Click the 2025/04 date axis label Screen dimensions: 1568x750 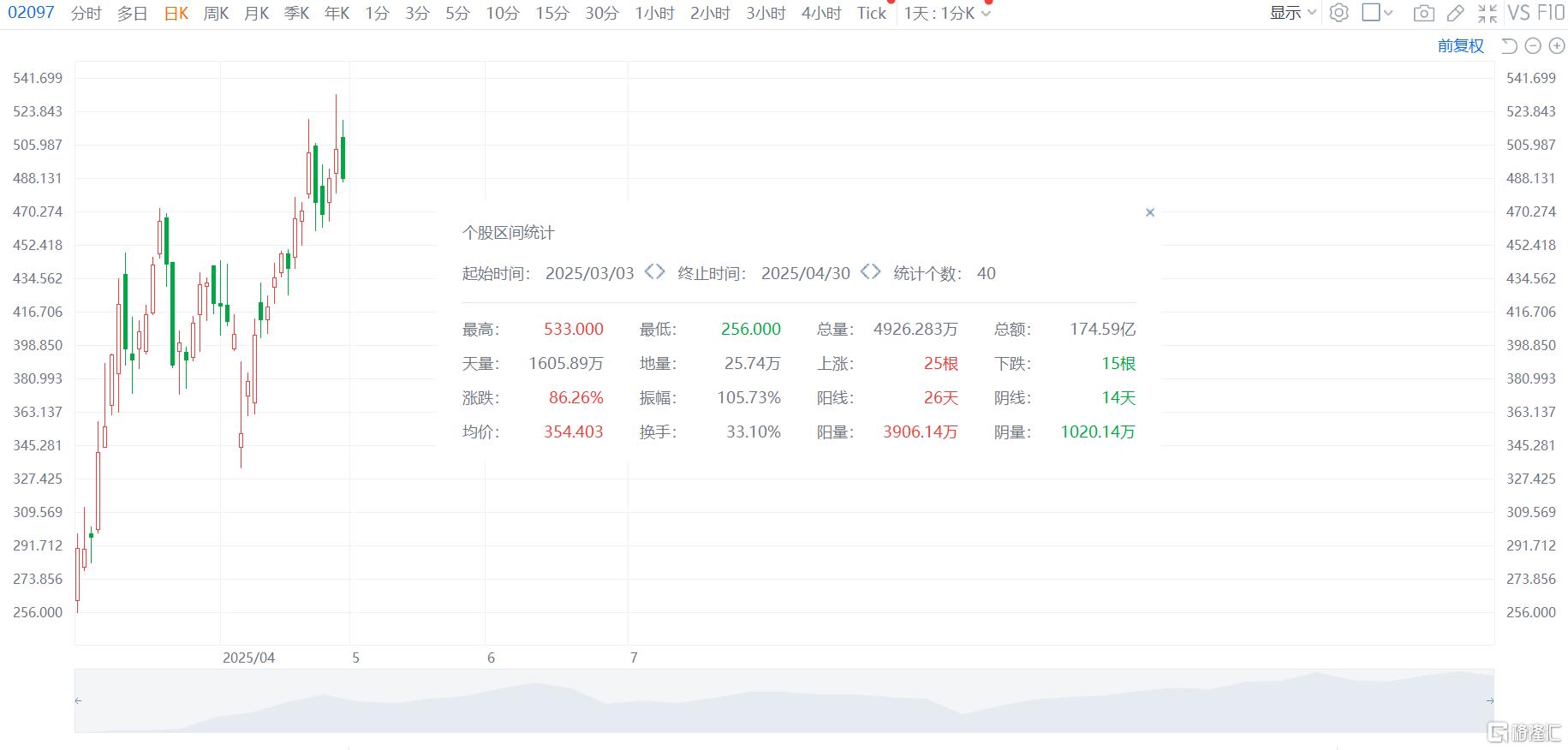(248, 658)
